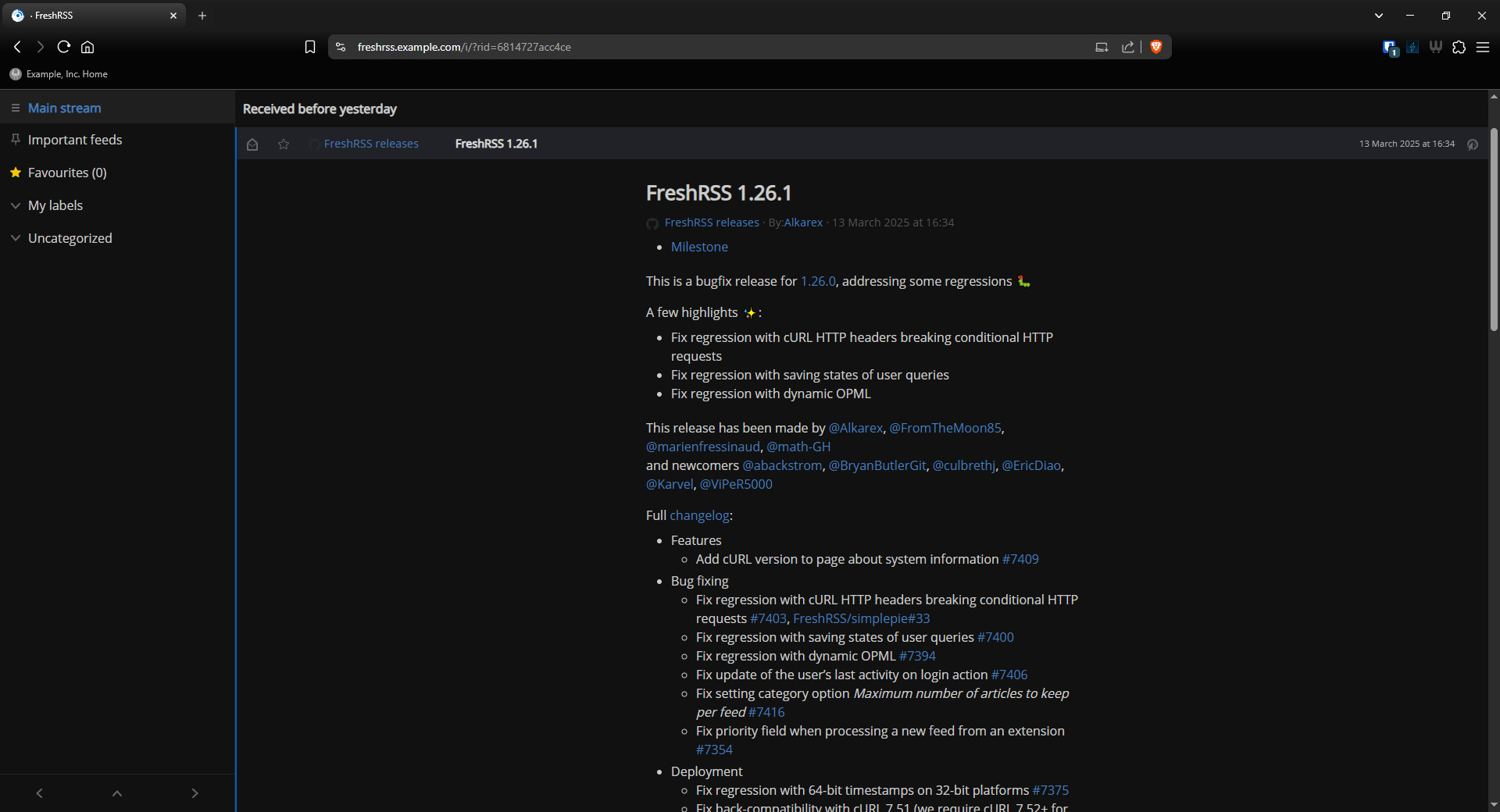
Task: Bookmark this page using the bookmark icon
Action: tap(310, 47)
